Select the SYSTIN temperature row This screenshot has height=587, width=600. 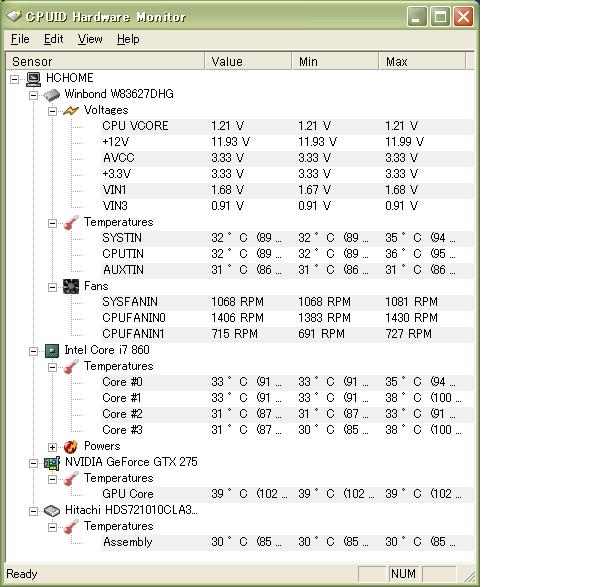pos(287,238)
